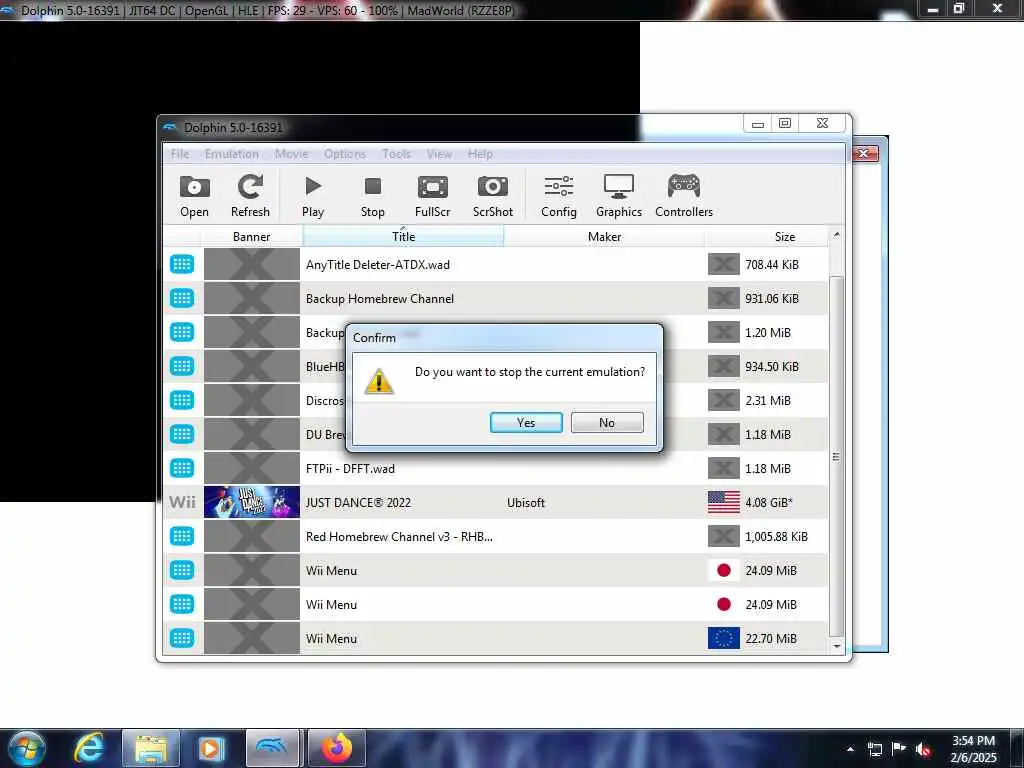Image resolution: width=1024 pixels, height=768 pixels.
Task: Click the USA flag for Just Dance
Action: click(724, 502)
